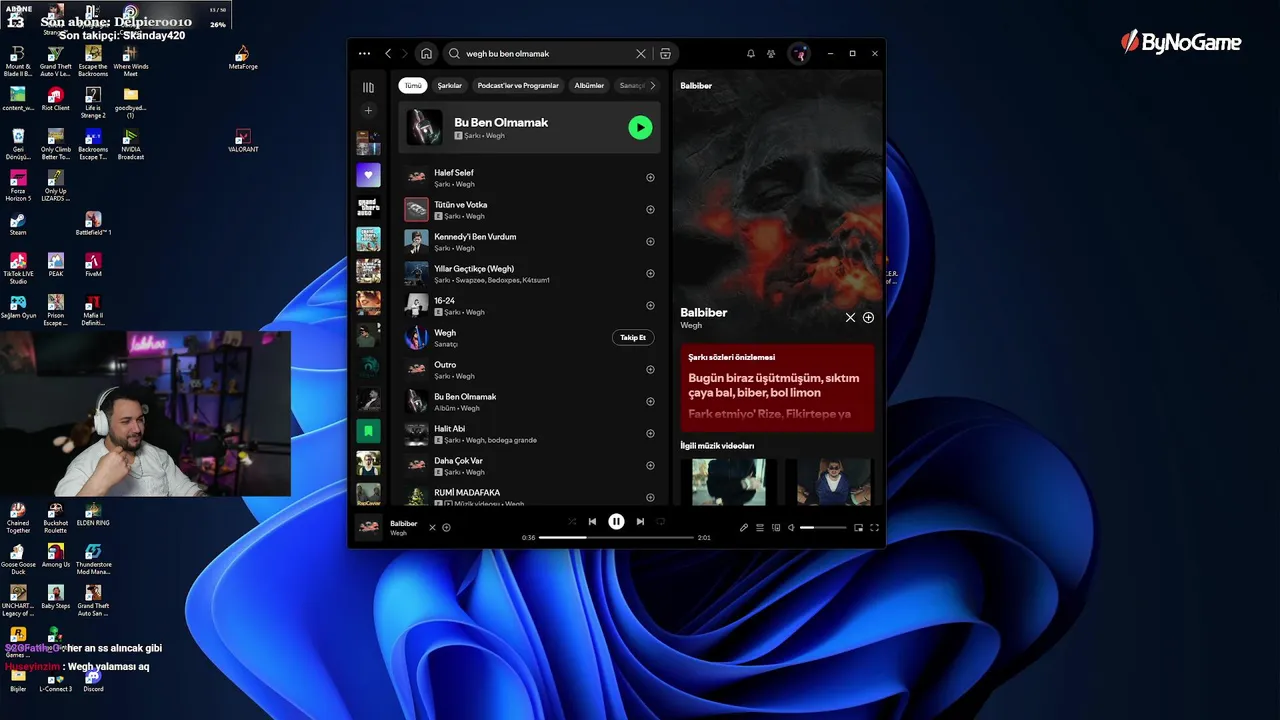Toggle shuffle in the player bar

click(x=572, y=521)
